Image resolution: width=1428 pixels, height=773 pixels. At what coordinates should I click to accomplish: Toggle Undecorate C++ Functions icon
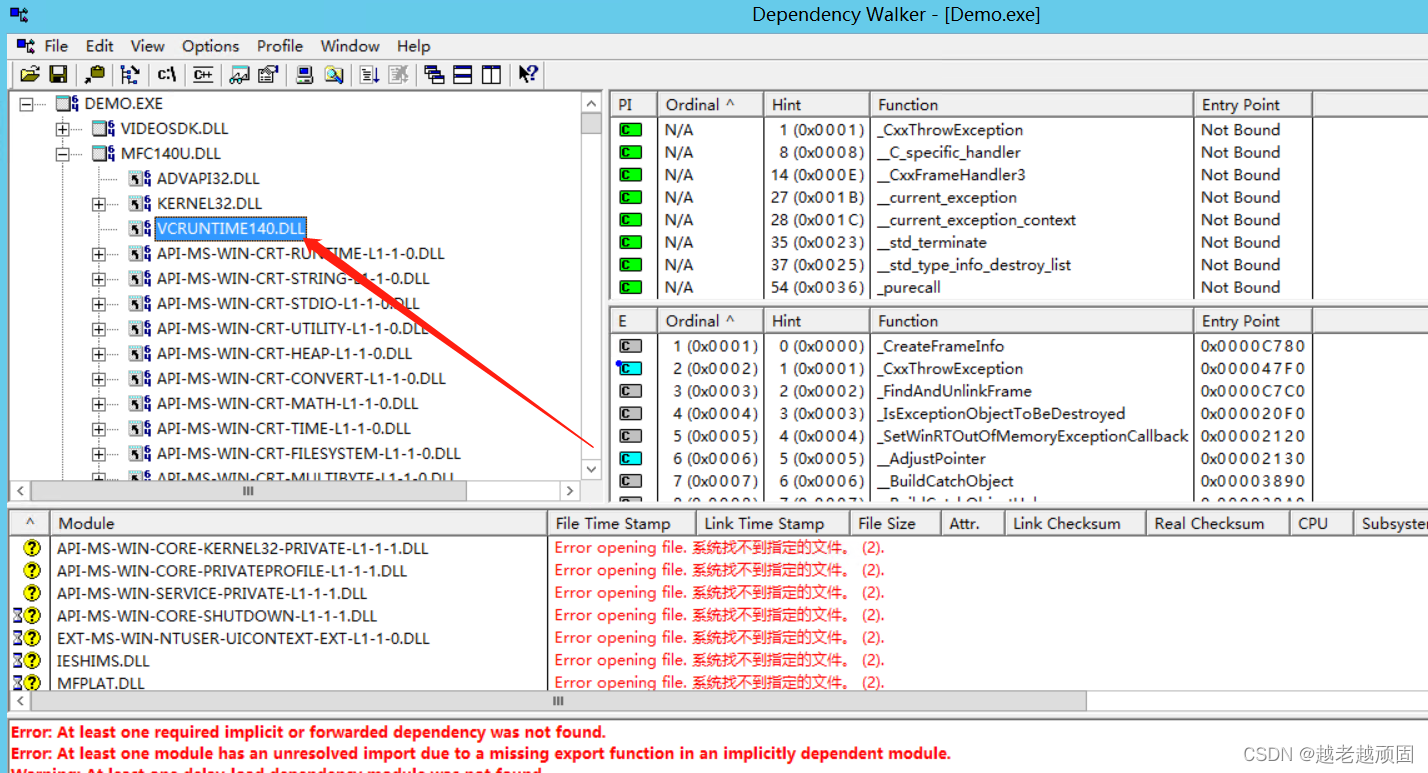(200, 74)
